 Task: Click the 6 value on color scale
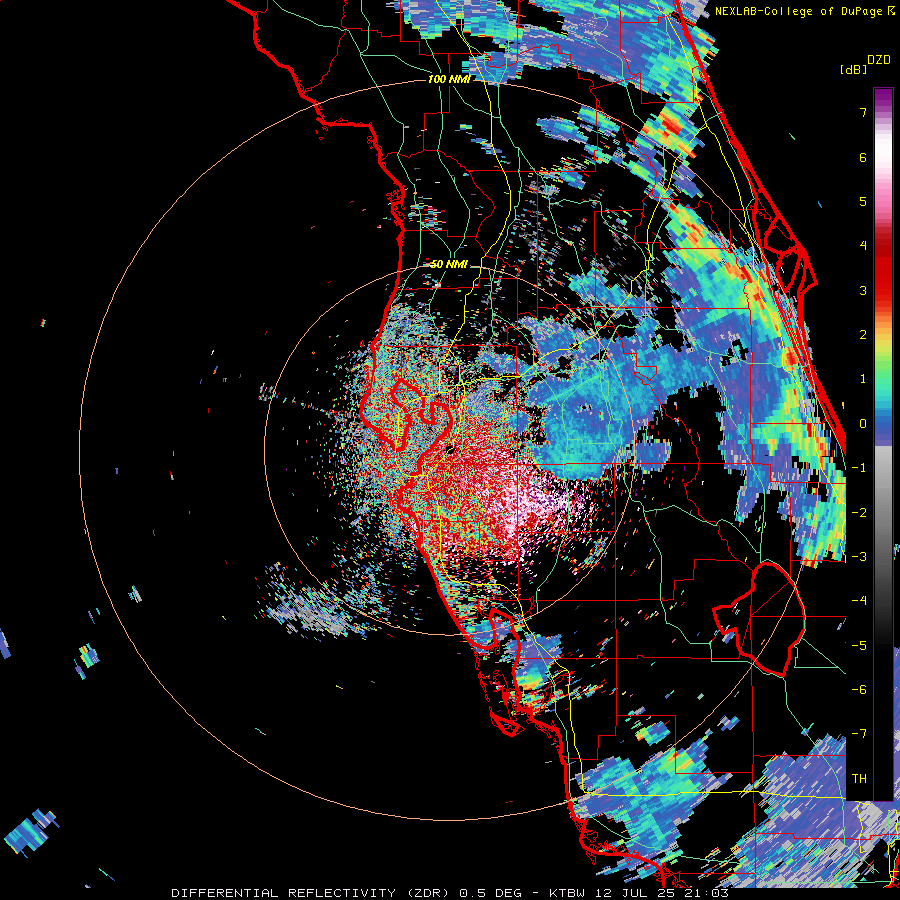pos(863,157)
